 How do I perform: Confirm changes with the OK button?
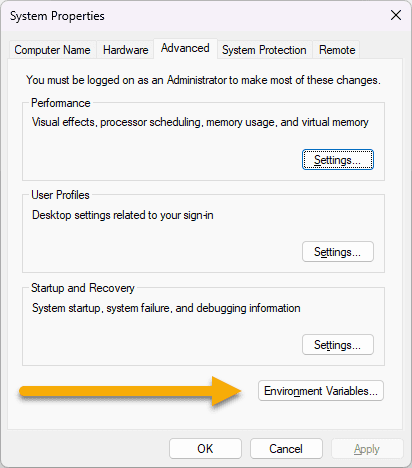pos(205,449)
